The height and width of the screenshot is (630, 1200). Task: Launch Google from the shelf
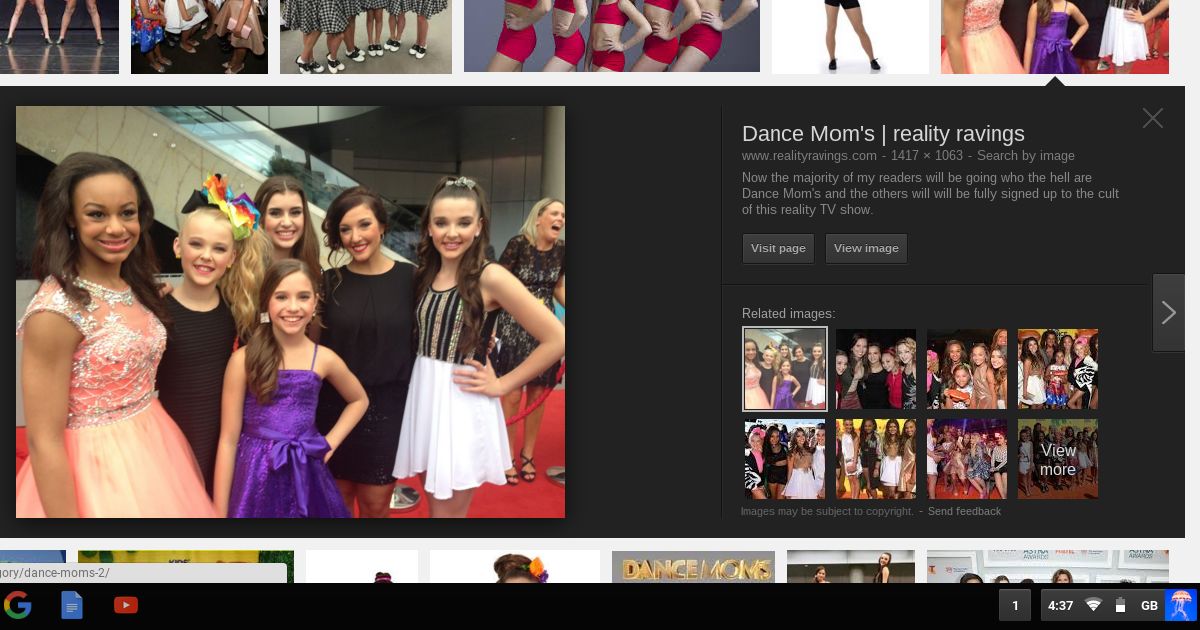tap(18, 605)
